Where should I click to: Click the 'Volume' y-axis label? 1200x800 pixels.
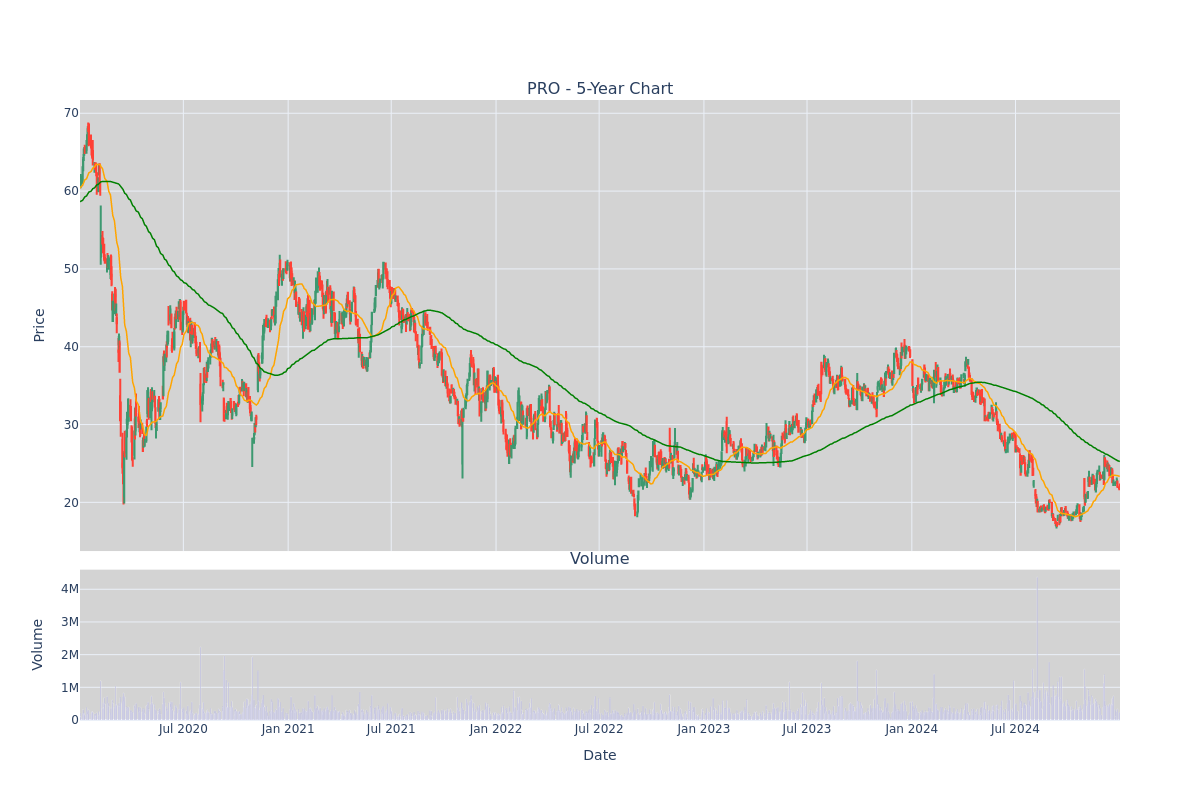(x=40, y=644)
